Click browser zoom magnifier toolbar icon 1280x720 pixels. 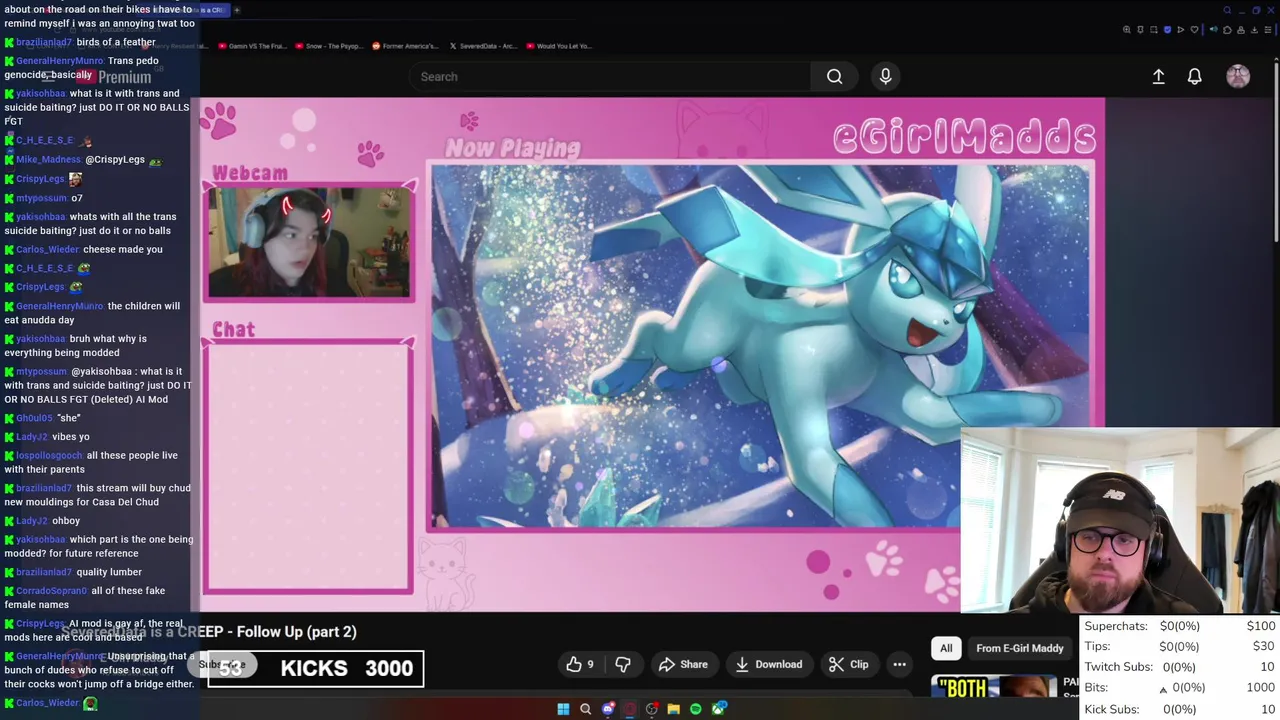[1127, 30]
